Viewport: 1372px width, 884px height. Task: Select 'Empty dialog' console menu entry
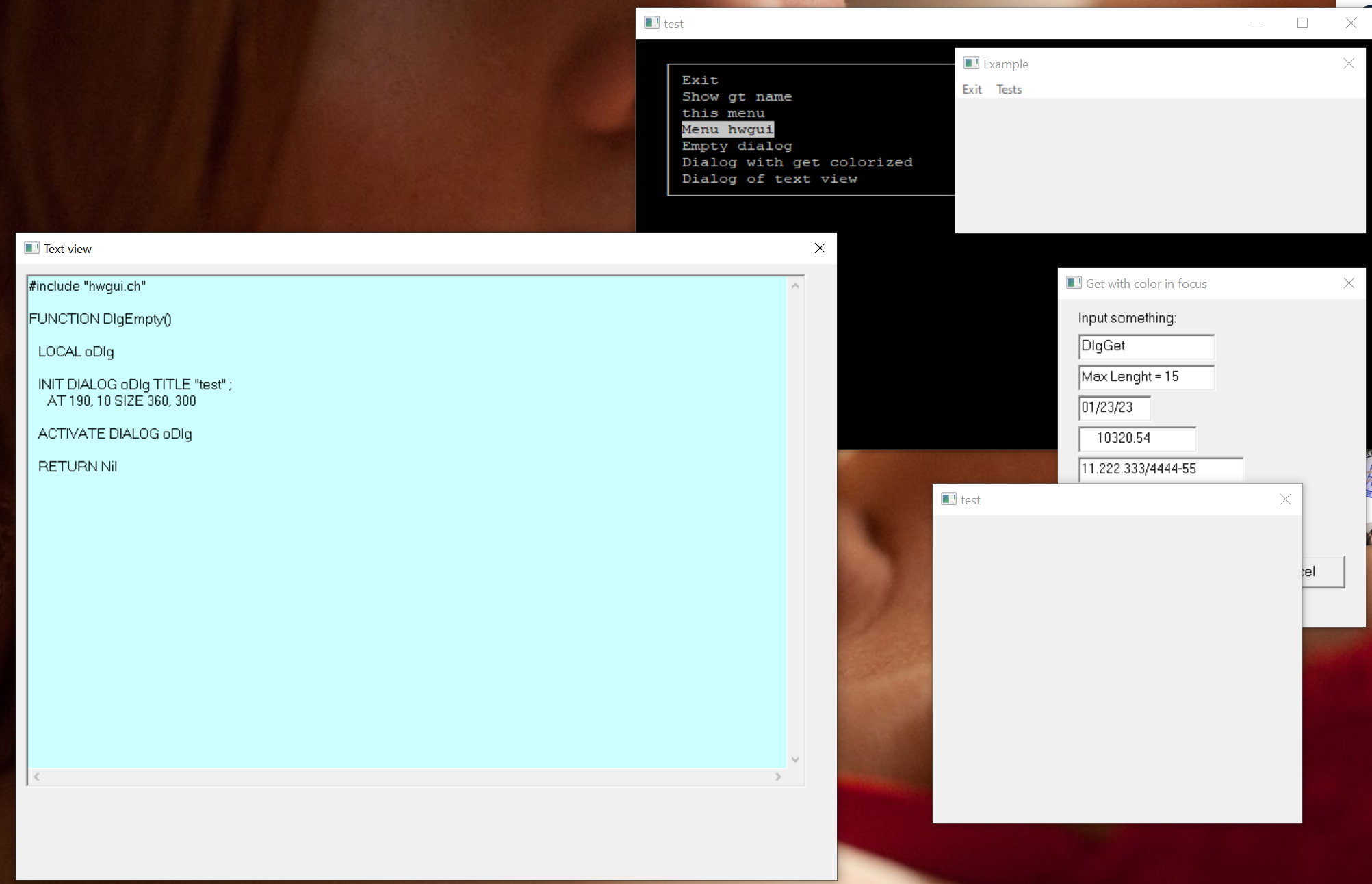point(736,146)
